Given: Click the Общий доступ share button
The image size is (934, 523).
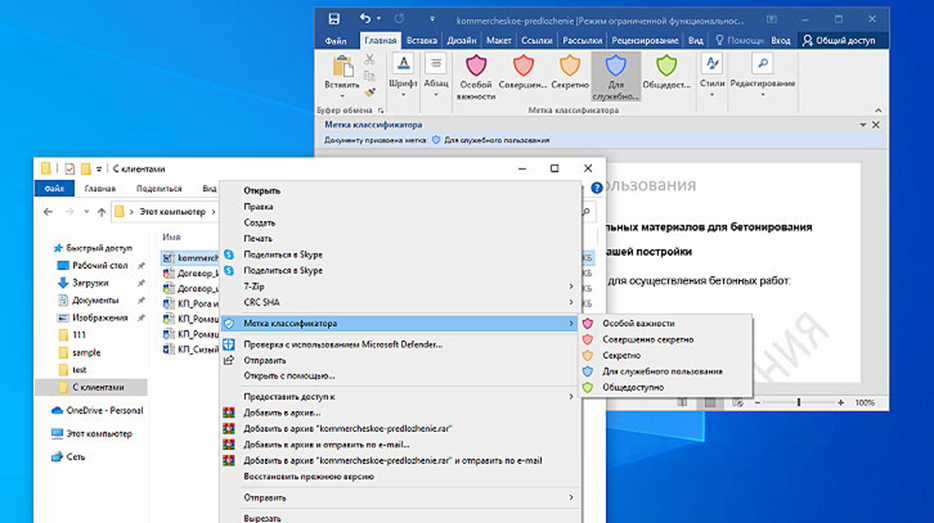Looking at the screenshot, I should click(839, 41).
